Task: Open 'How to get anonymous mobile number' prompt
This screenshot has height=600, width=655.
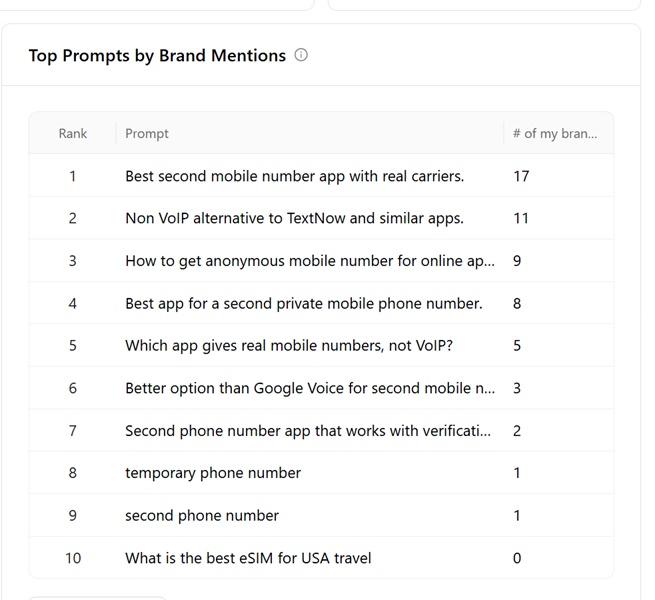Action: pos(309,261)
